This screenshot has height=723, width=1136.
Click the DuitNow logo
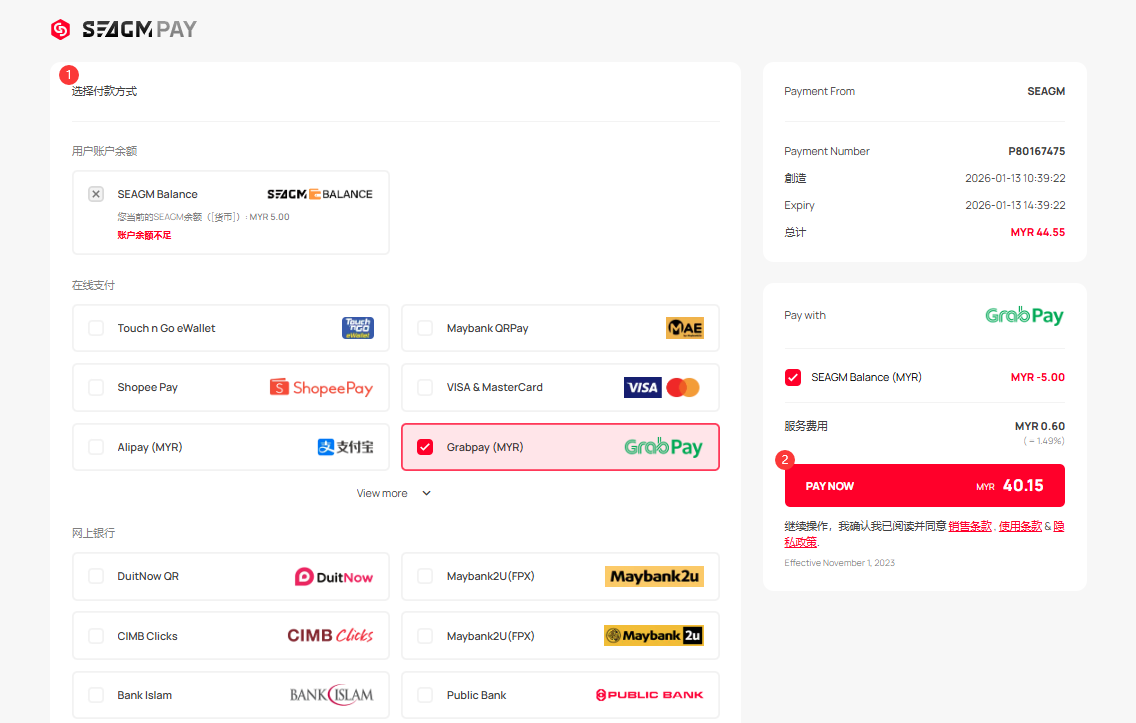point(334,577)
